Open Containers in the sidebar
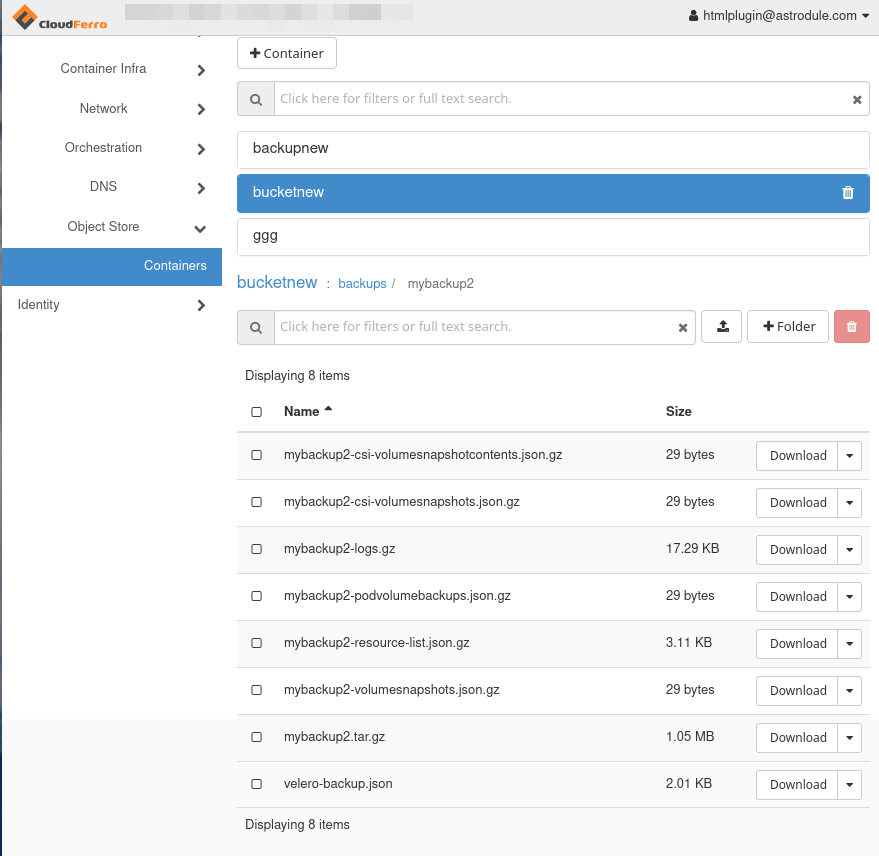Image resolution: width=879 pixels, height=856 pixels. coord(175,266)
